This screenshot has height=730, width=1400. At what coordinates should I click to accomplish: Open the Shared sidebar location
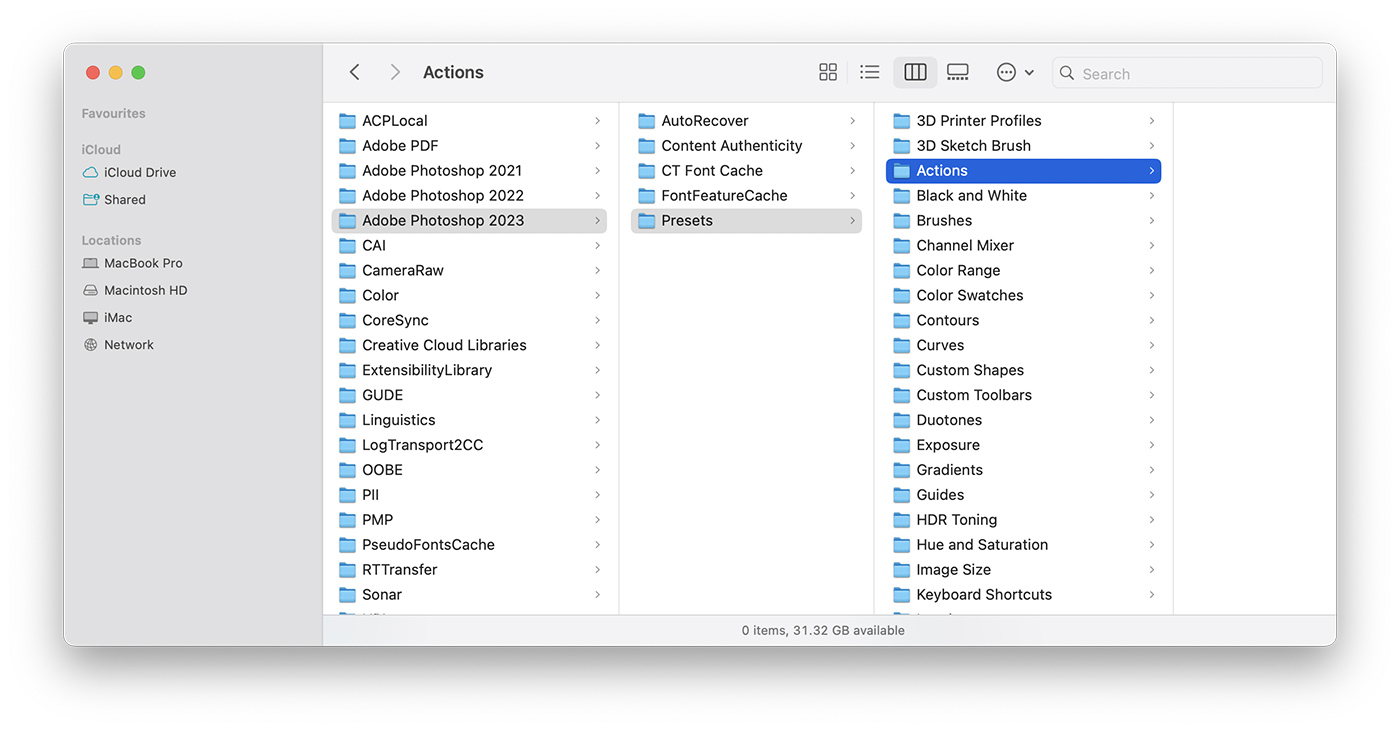point(114,199)
